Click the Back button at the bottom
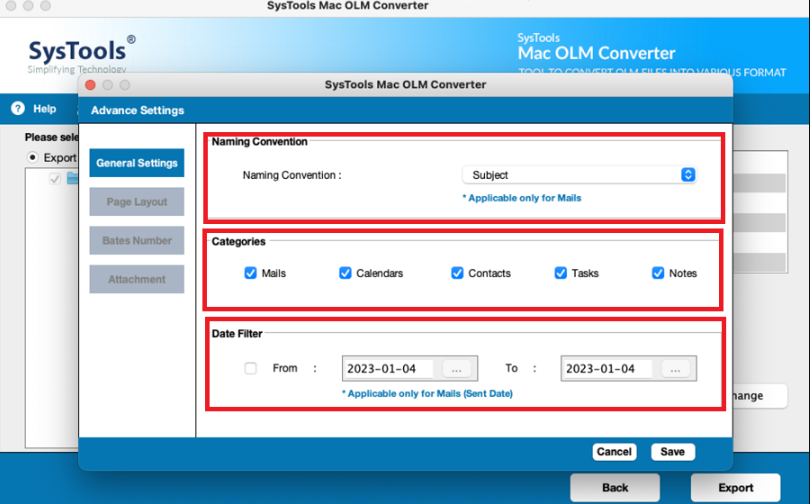The height and width of the screenshot is (504, 810). coord(615,487)
